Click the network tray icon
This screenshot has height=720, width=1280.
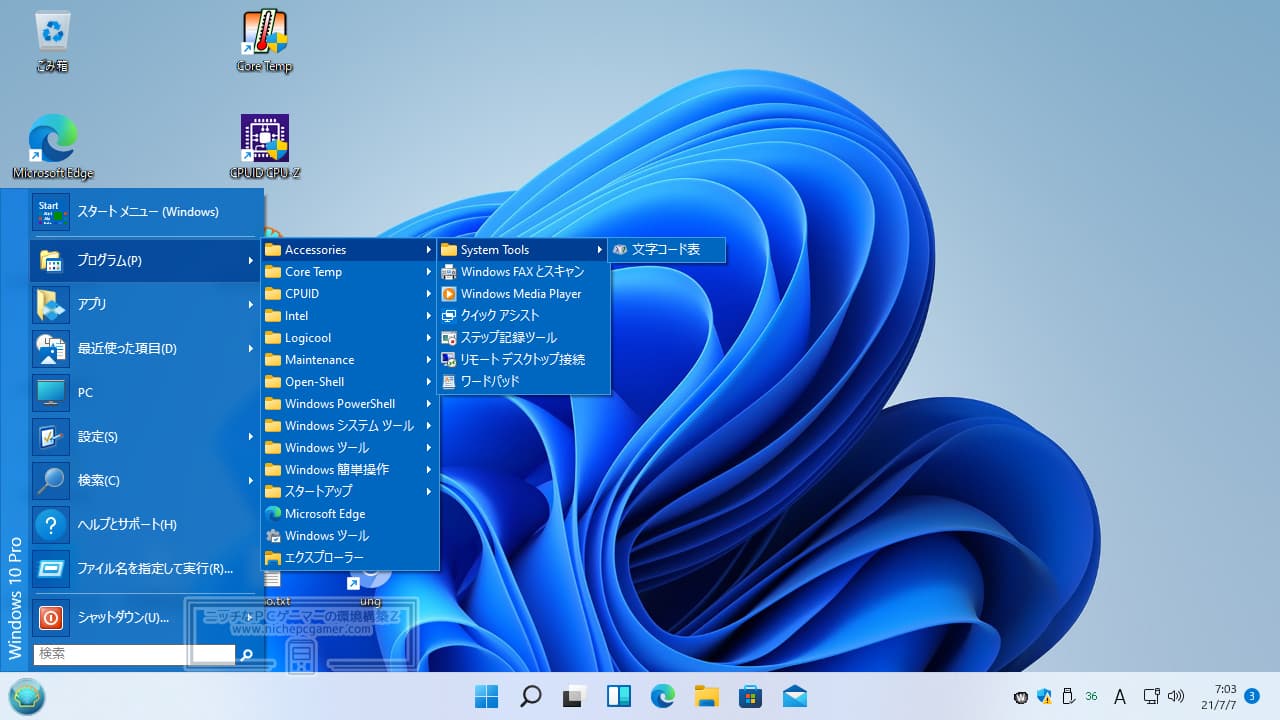[1151, 696]
